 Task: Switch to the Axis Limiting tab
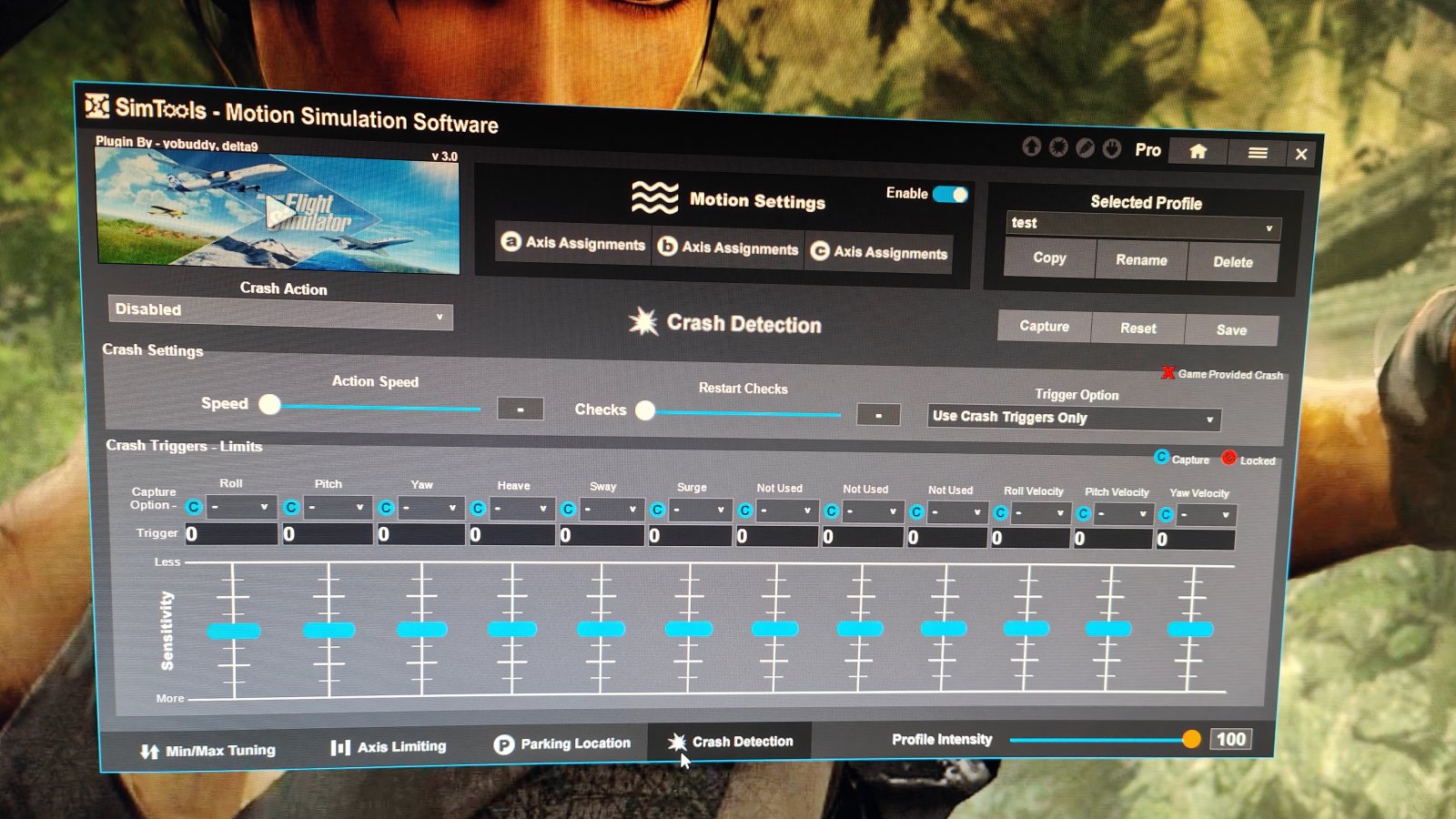point(389,747)
